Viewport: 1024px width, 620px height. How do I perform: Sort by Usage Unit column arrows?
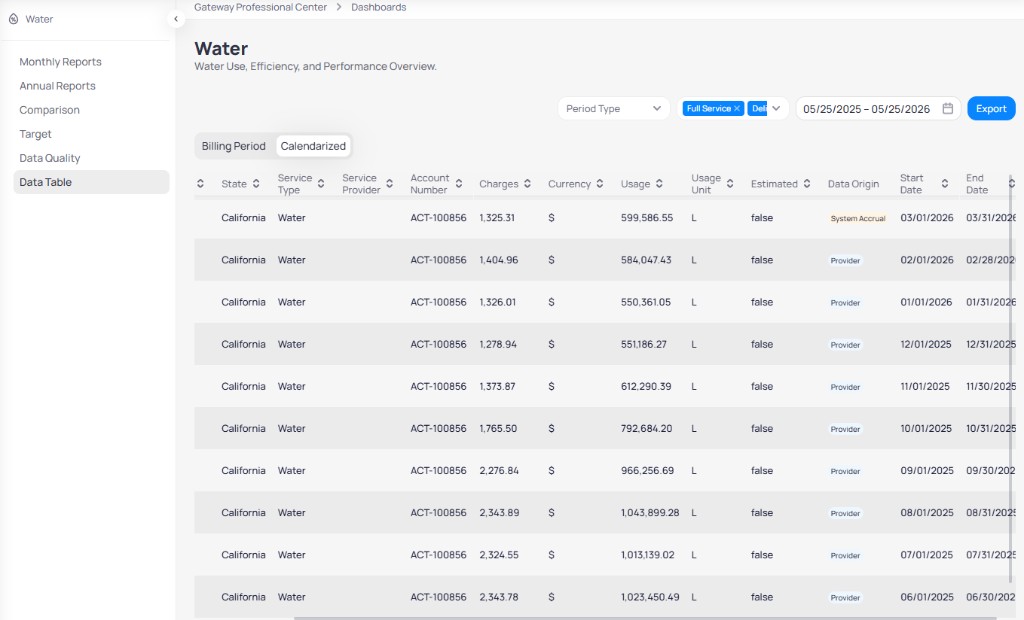[x=729, y=184]
